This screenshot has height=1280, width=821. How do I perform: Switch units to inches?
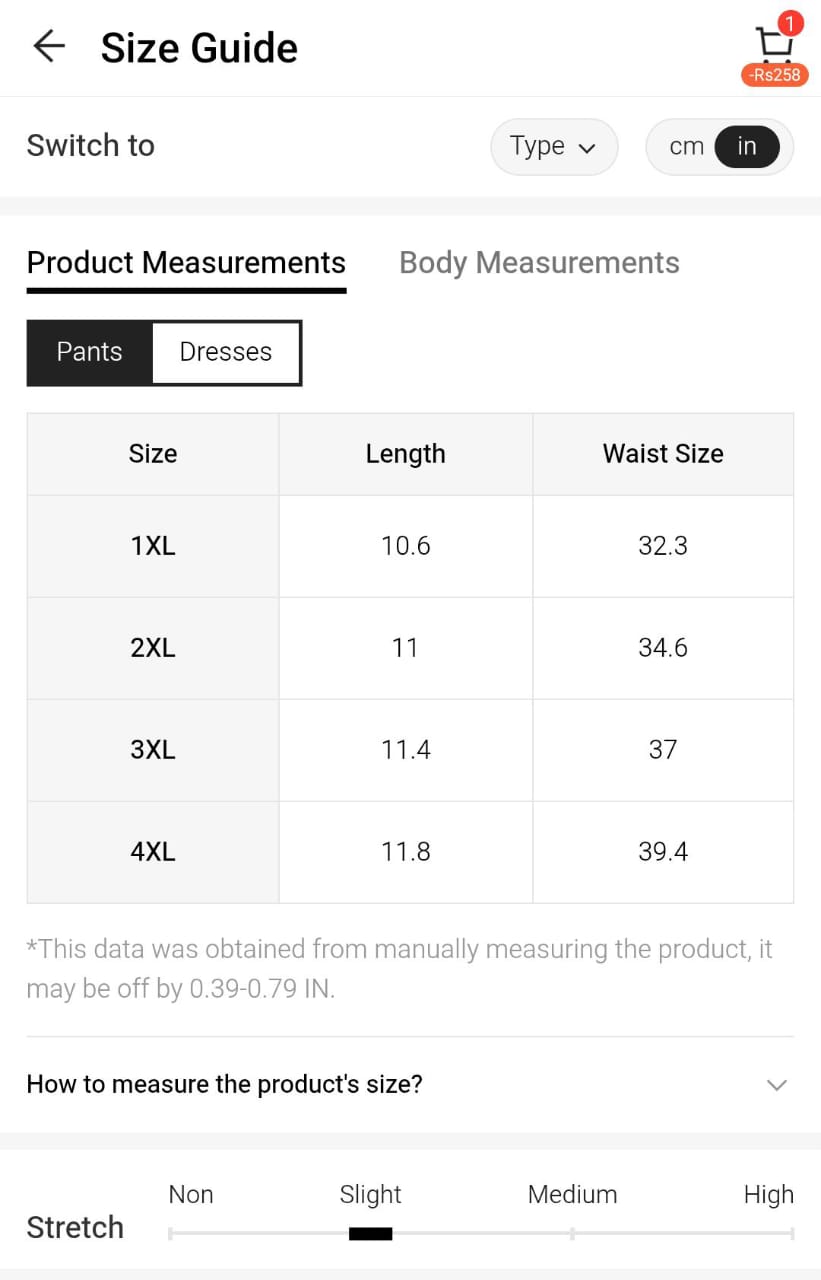[747, 147]
